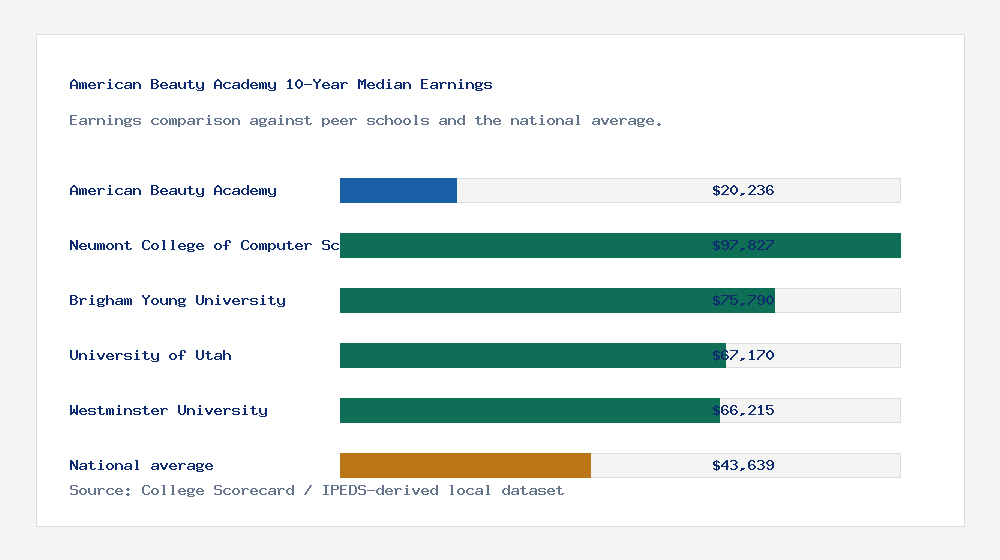Click the blue American Beauty Academy bar
Viewport: 1000px width, 560px height.
(x=398, y=191)
